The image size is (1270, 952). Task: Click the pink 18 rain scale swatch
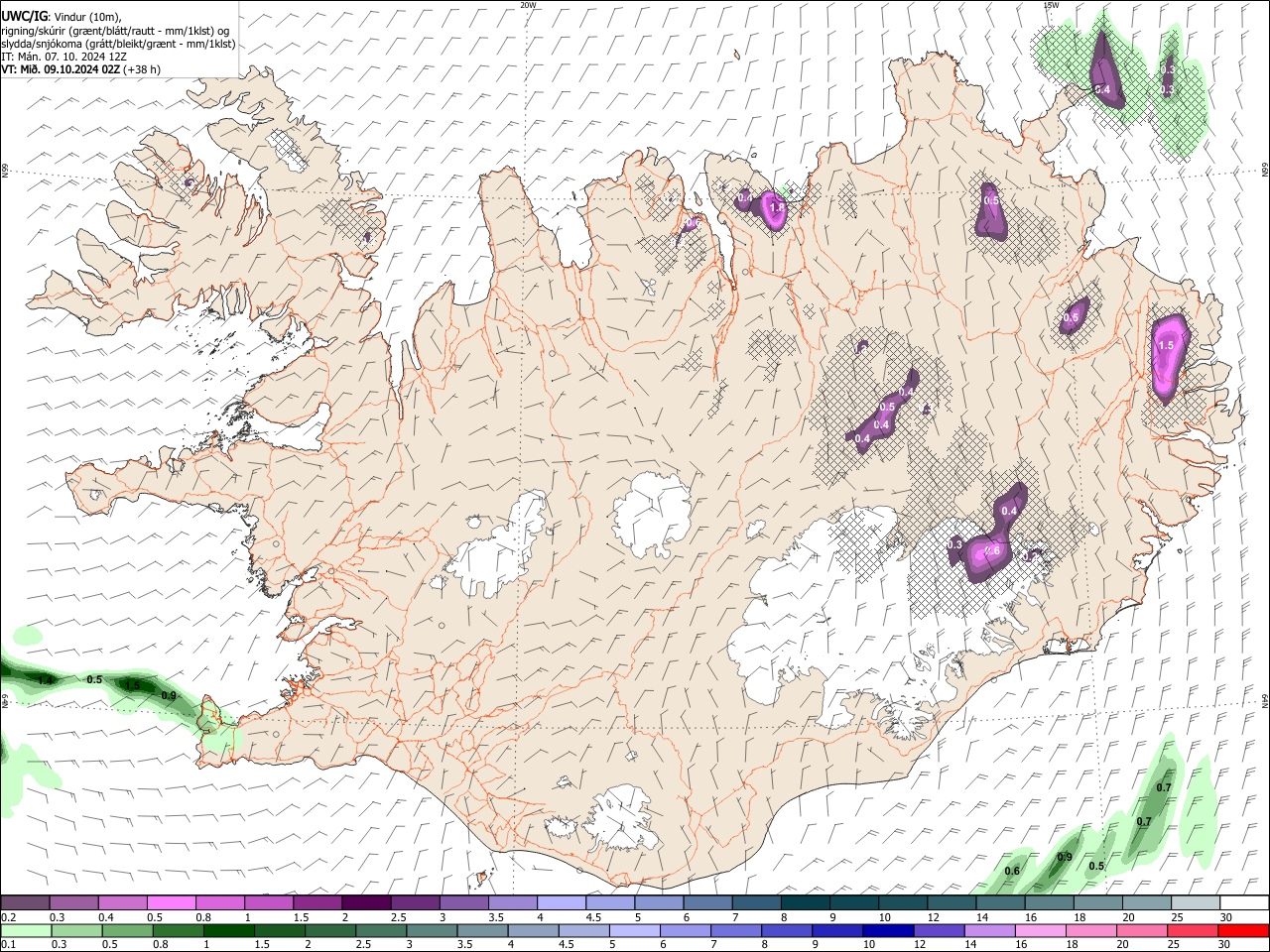[1089, 930]
